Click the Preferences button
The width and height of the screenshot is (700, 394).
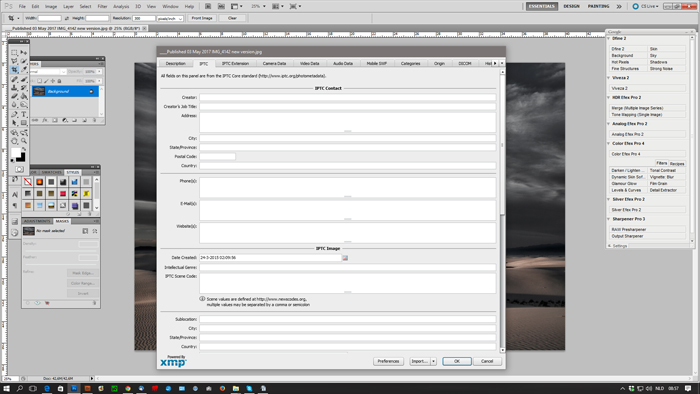388,361
